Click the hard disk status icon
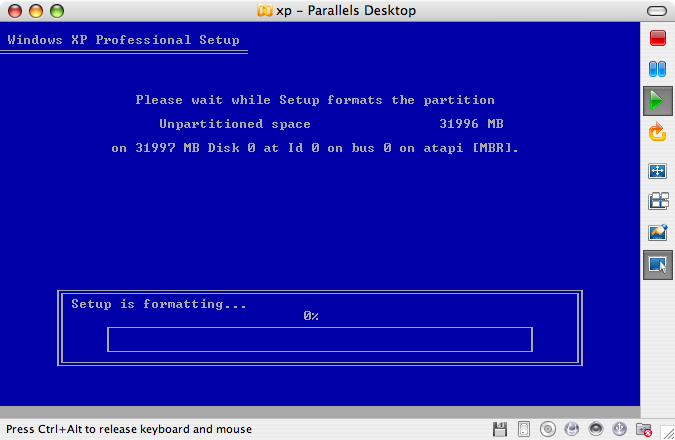This screenshot has height=440, width=675. point(524,429)
